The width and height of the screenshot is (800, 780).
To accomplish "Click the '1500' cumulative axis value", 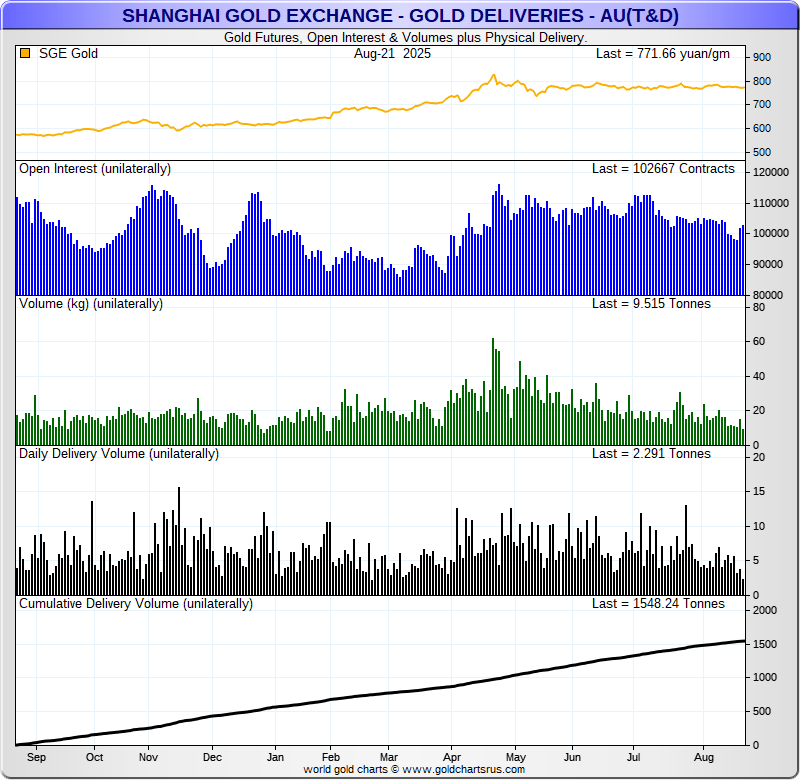I will [765, 644].
